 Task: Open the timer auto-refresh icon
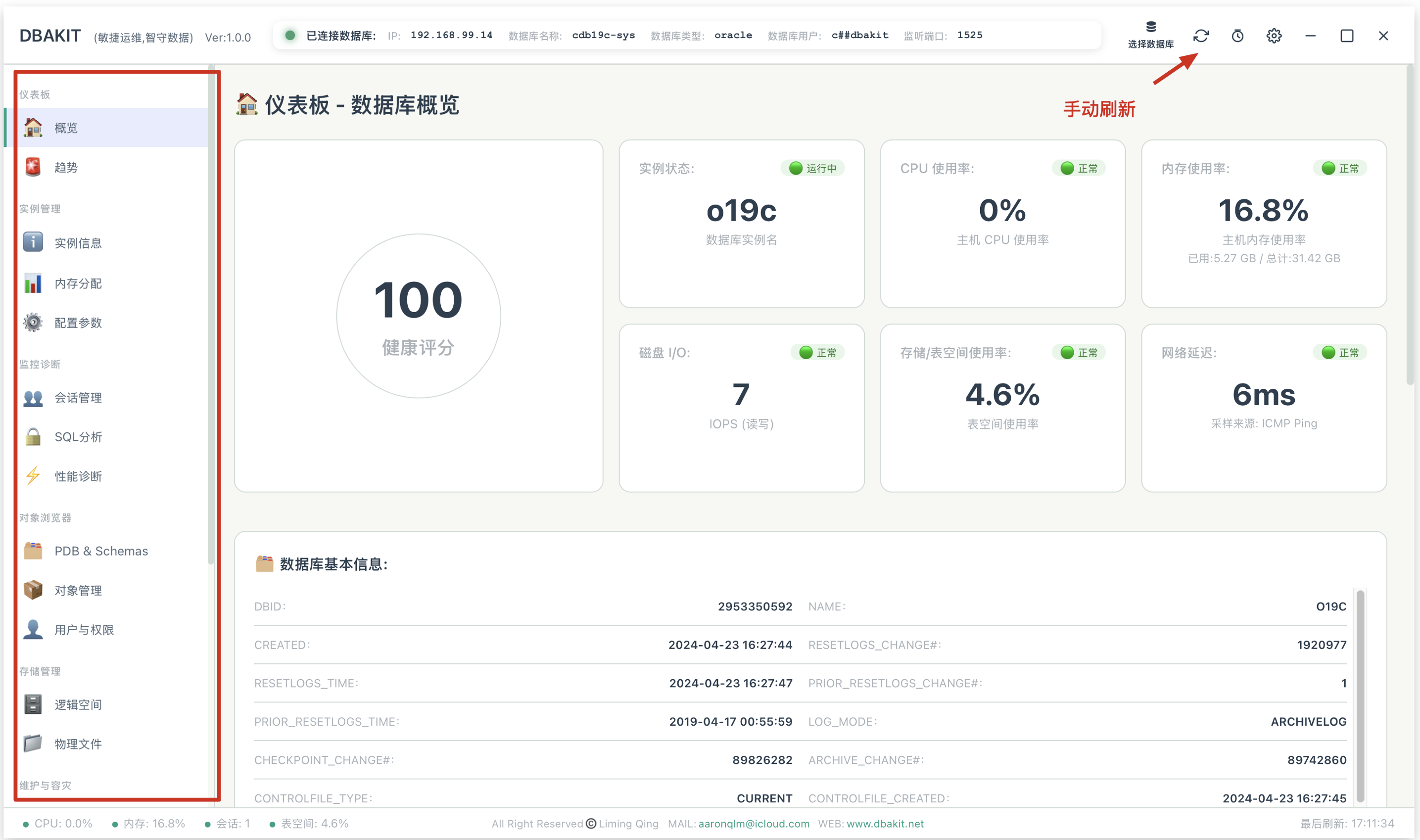(1237, 36)
